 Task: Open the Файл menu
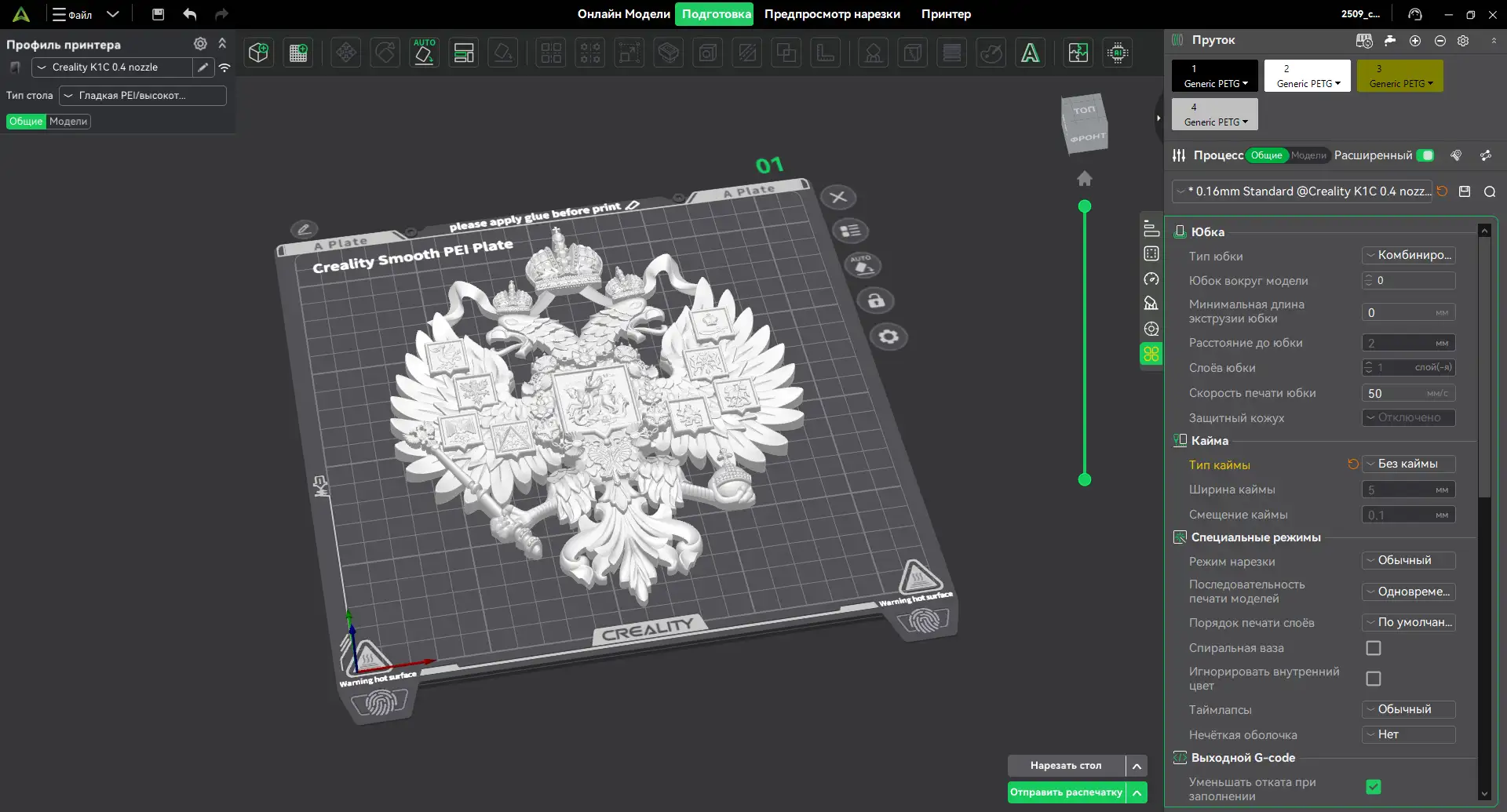73,14
